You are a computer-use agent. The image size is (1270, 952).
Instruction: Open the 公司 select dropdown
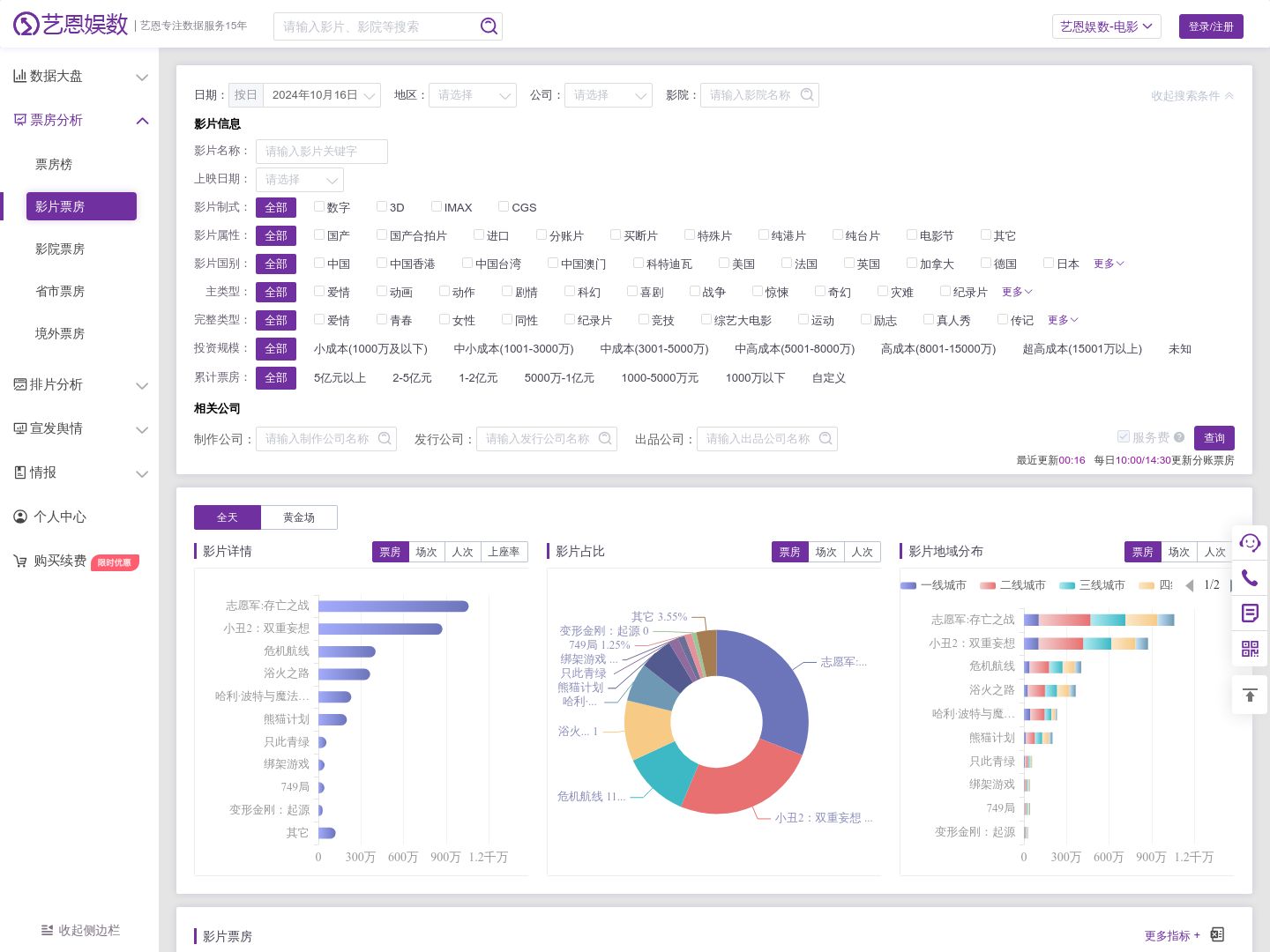coord(609,95)
